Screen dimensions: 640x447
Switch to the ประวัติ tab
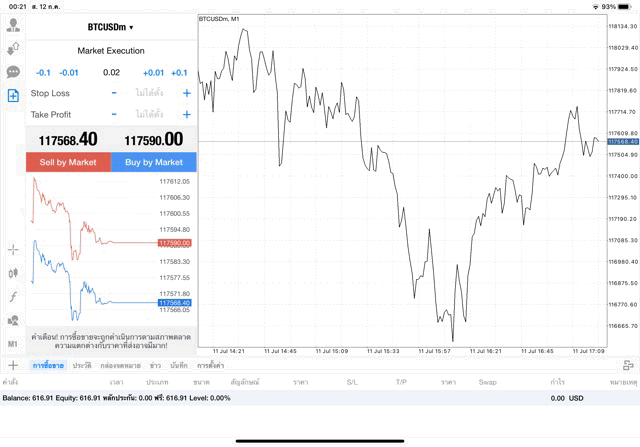81,366
